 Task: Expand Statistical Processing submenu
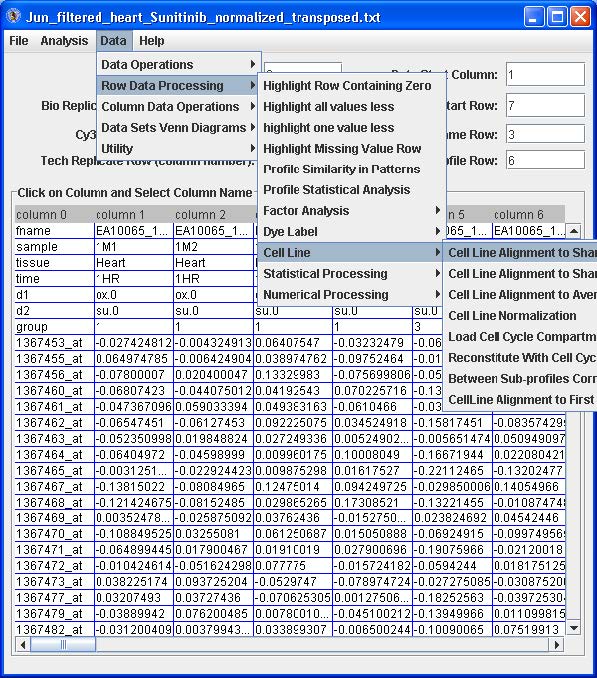click(x=351, y=274)
